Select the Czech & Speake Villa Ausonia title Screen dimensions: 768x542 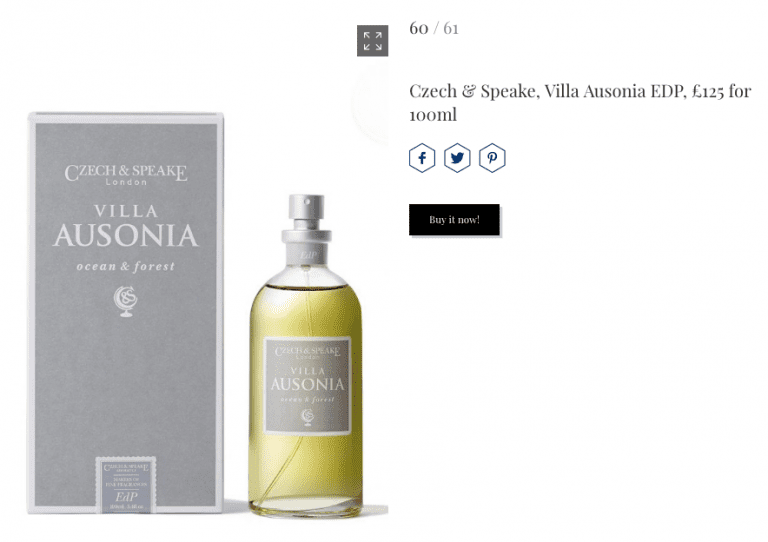pos(580,103)
